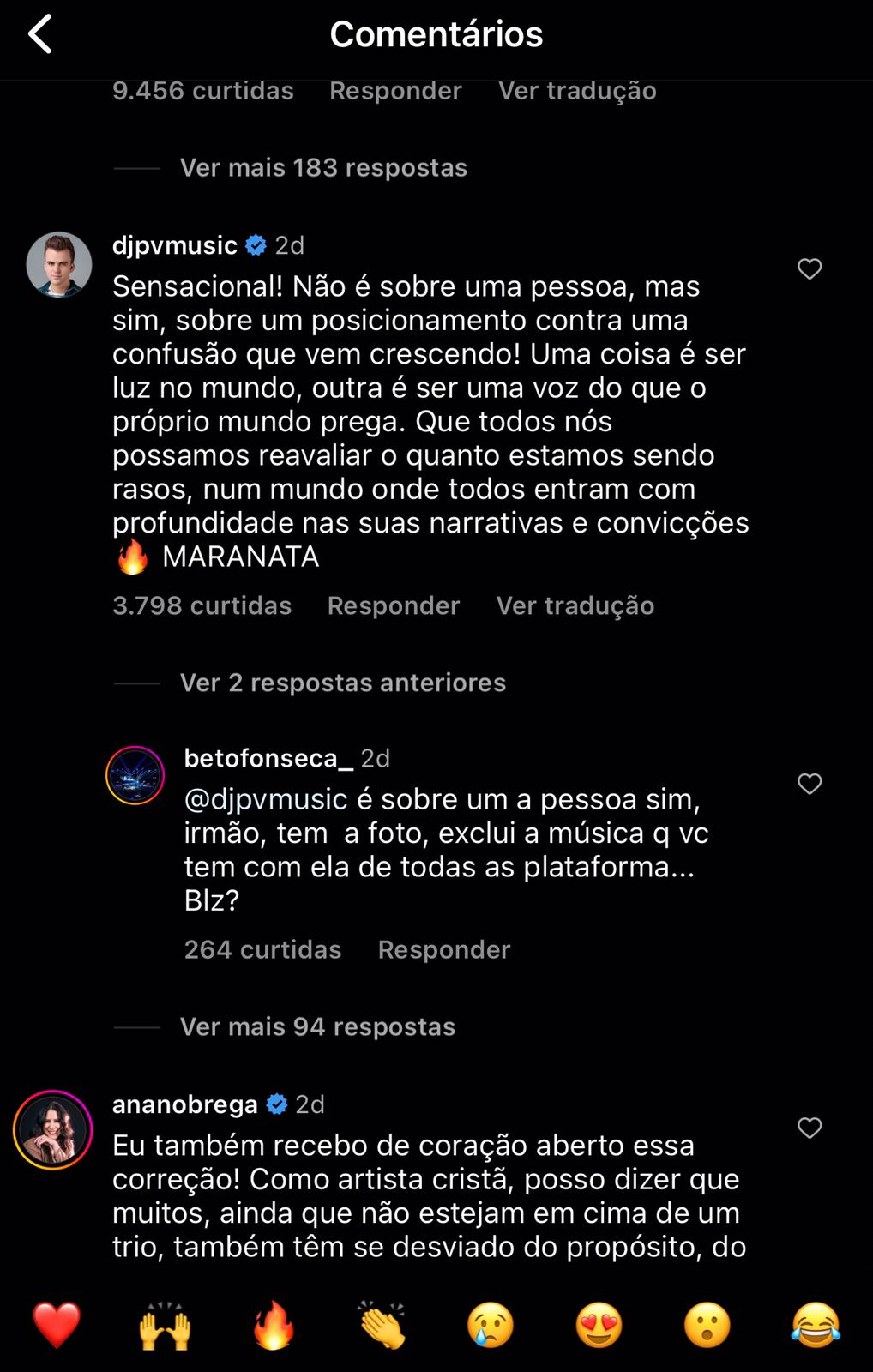Image resolution: width=873 pixels, height=1372 pixels.
Task: Like betofonseca_'s reply with heart
Action: pos(810,784)
